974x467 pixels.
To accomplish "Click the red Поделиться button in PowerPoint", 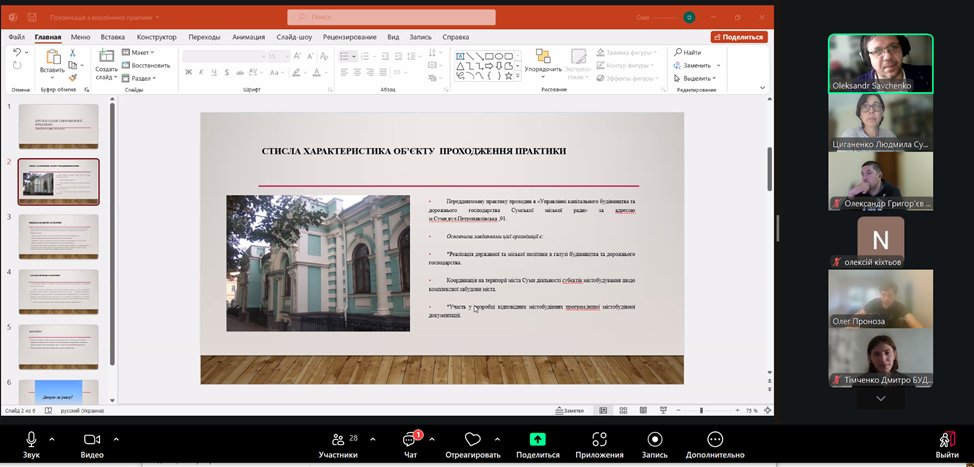I will pos(739,37).
